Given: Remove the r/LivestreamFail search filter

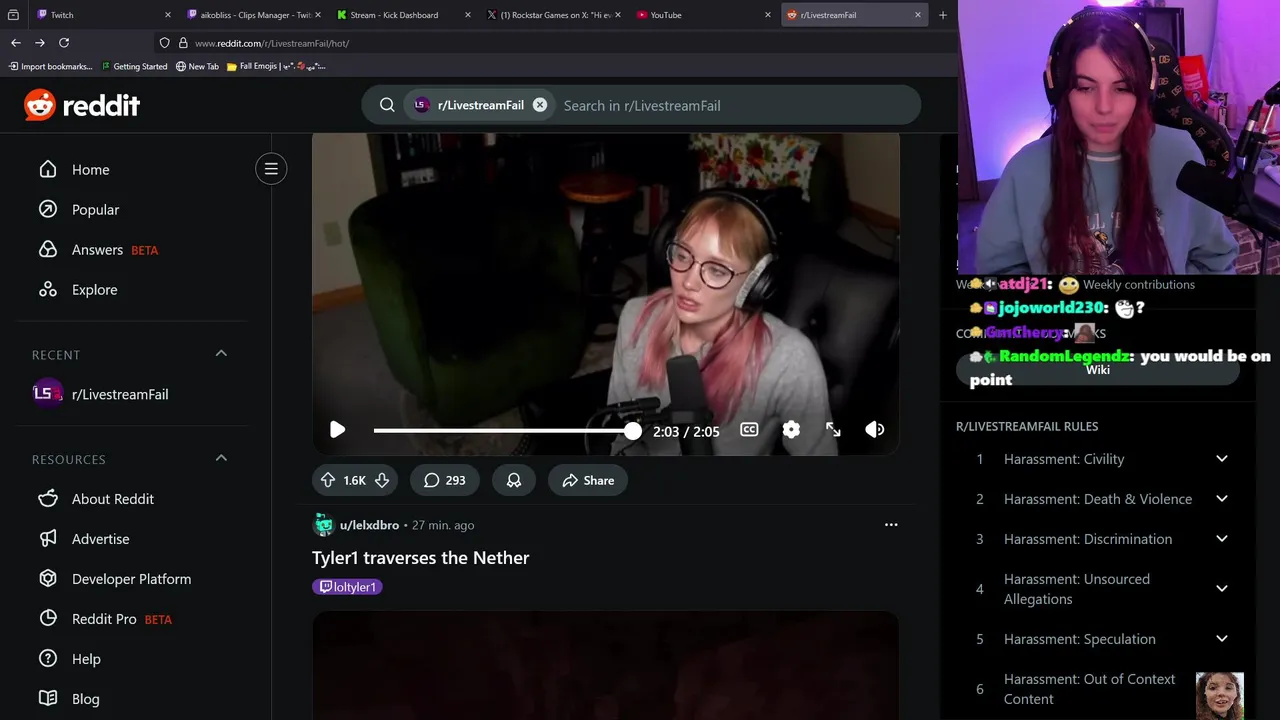Looking at the screenshot, I should pos(540,105).
